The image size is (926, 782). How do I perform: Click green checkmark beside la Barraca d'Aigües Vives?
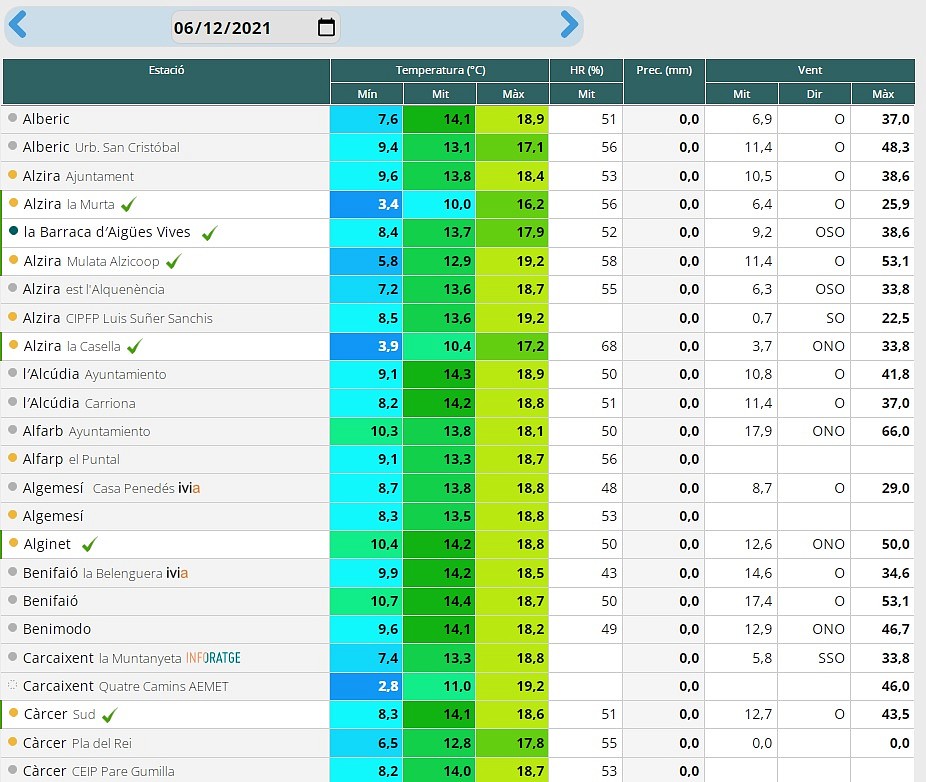click(x=209, y=233)
